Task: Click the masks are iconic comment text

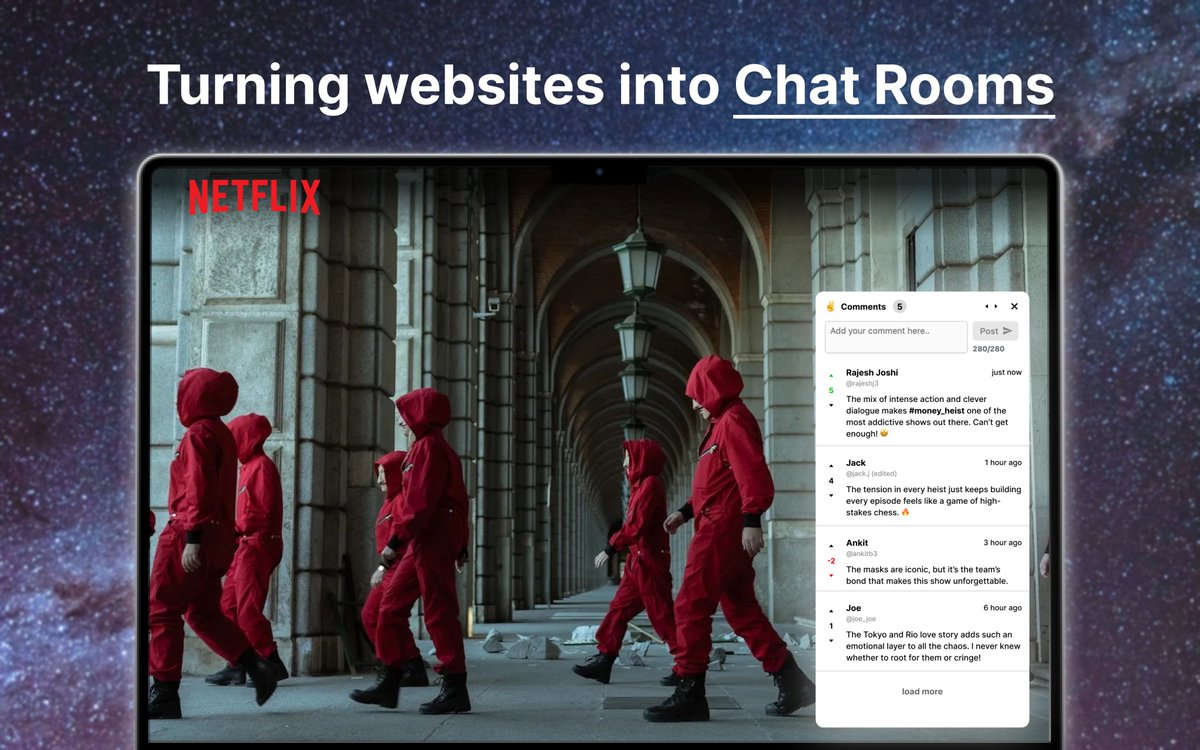Action: pos(927,575)
